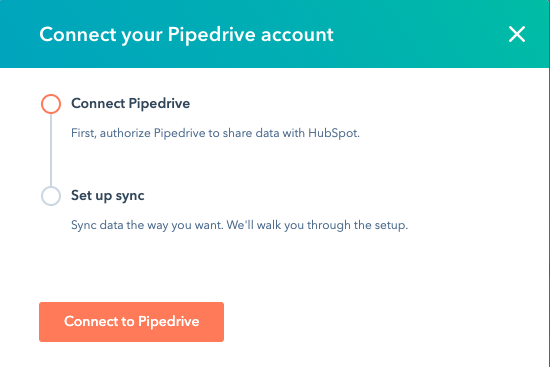Click the dialog title Connect your Pipedrive account
Image resolution: width=550 pixels, height=367 pixels.
(186, 35)
